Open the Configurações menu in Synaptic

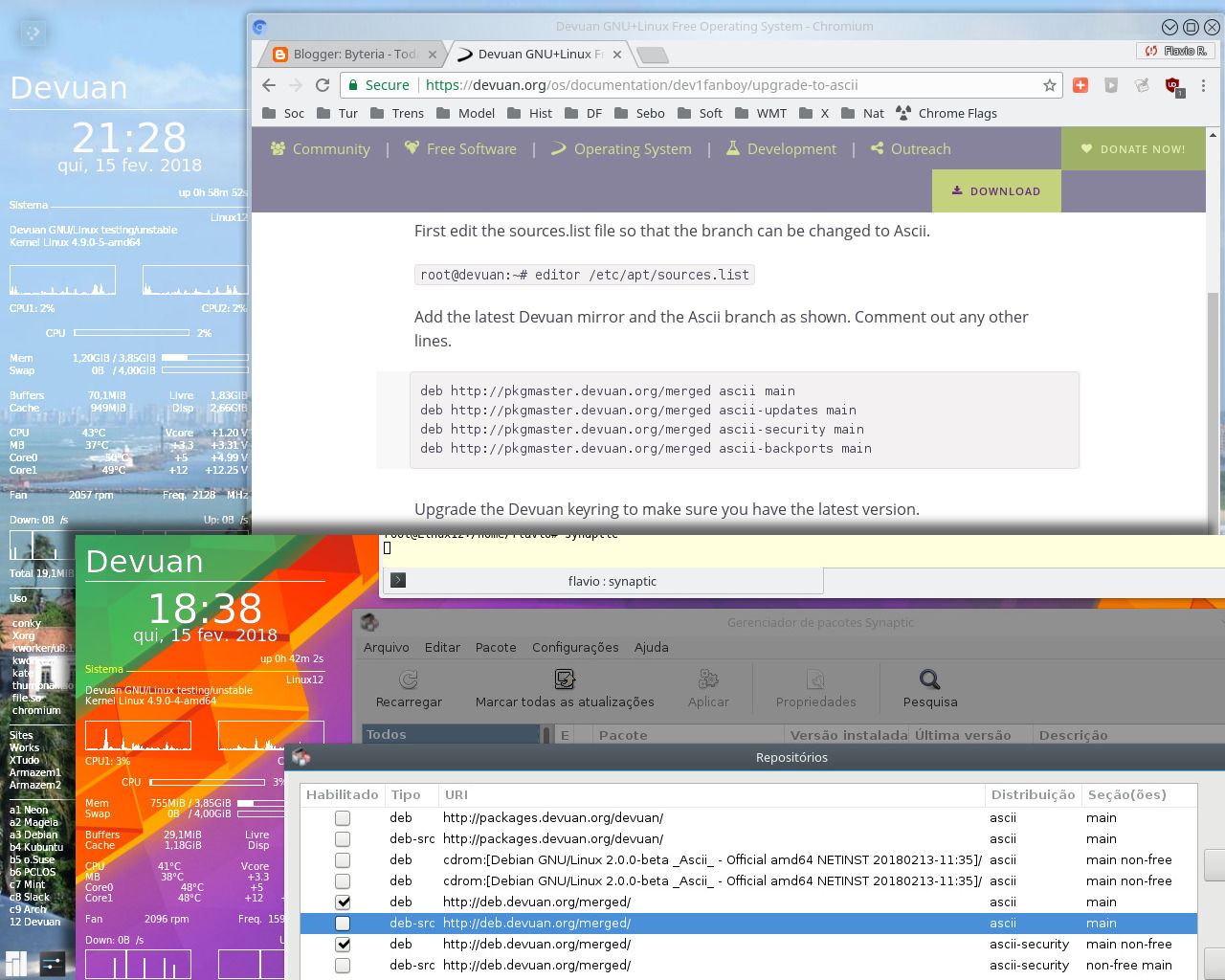(575, 647)
